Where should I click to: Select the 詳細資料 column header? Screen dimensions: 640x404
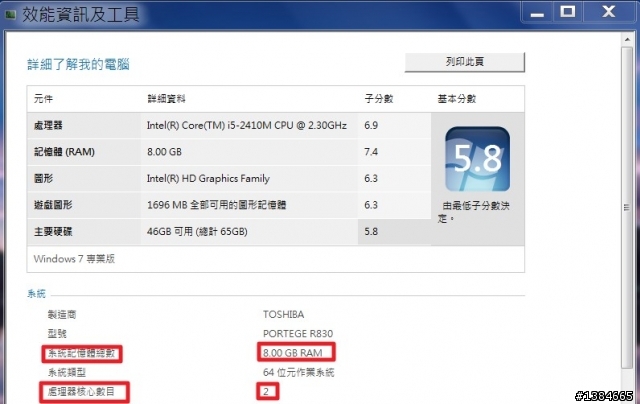166,99
